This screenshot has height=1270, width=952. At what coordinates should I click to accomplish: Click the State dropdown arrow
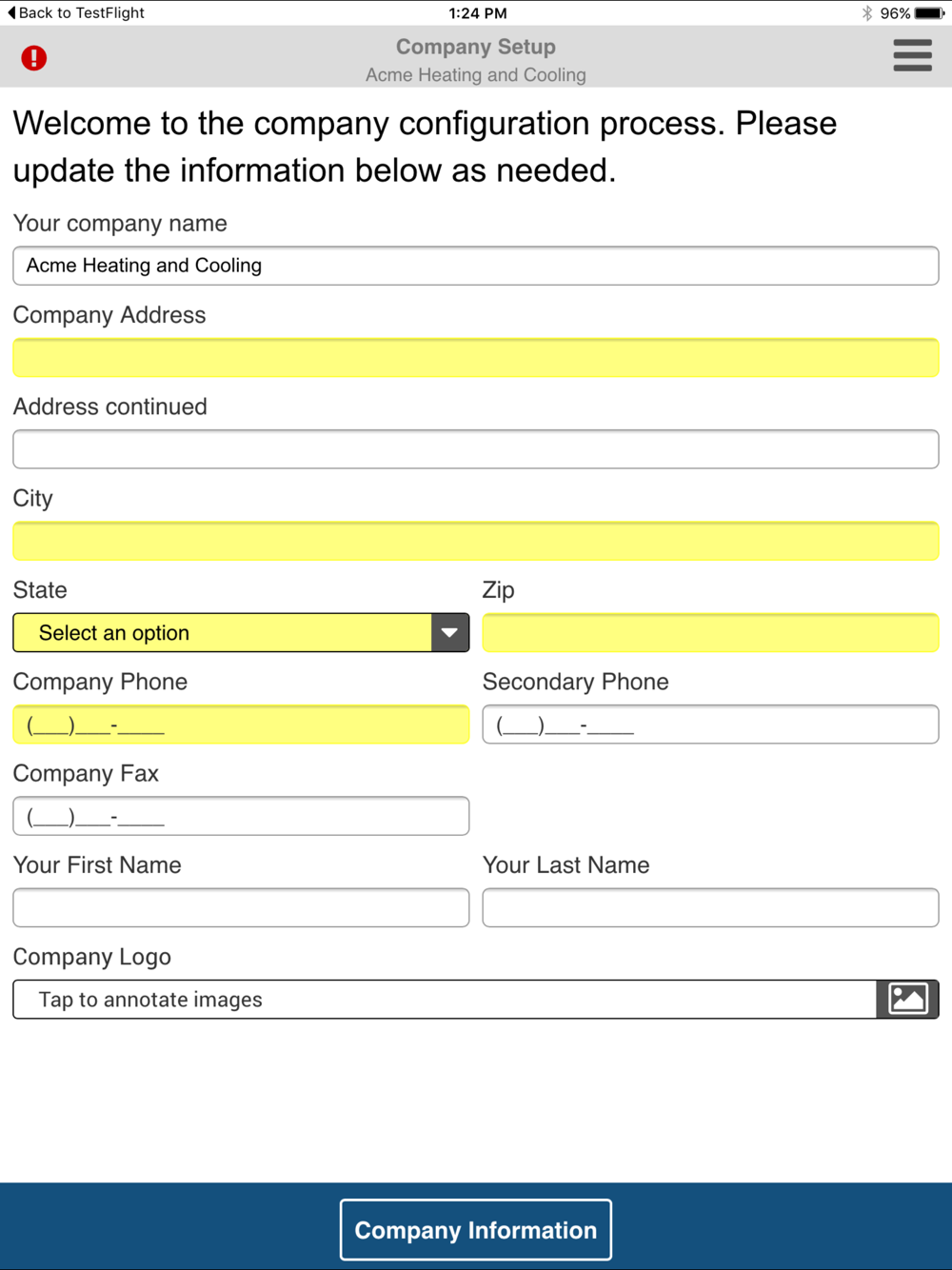pyautogui.click(x=449, y=633)
